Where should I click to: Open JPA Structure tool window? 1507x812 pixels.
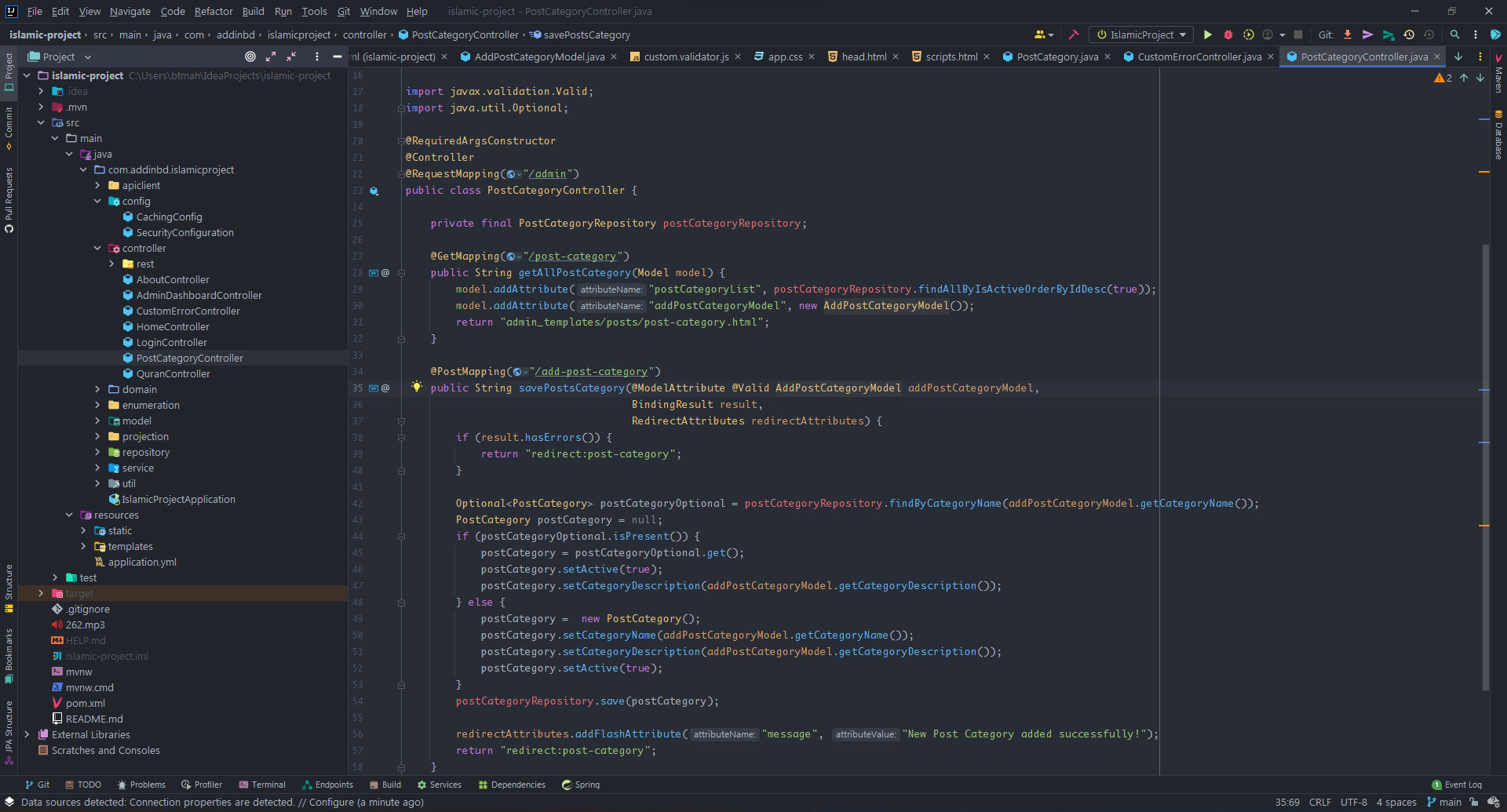coord(9,732)
